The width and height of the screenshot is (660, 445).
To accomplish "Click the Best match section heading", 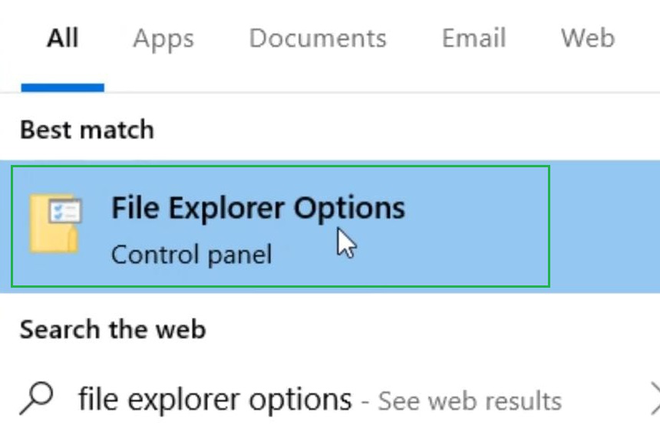I will click(87, 130).
